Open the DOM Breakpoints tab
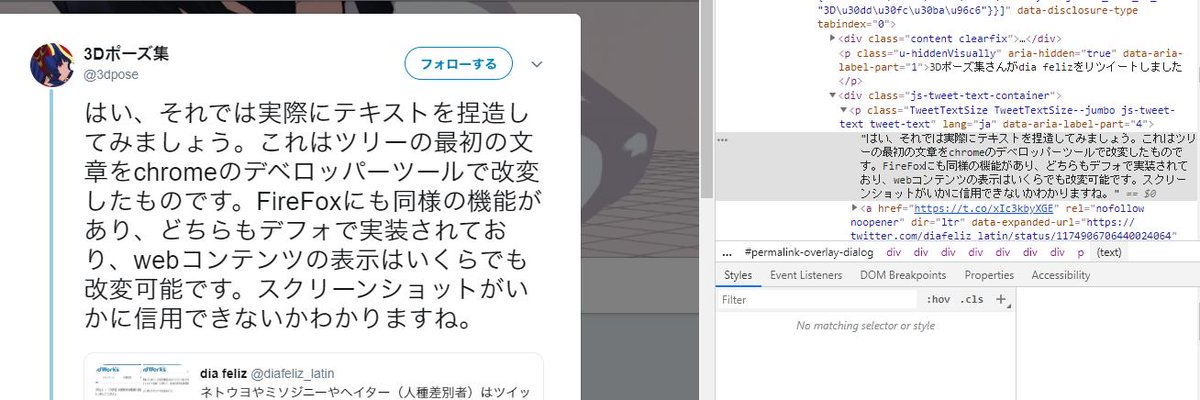Viewport: 1200px width, 400px height. coord(903,275)
